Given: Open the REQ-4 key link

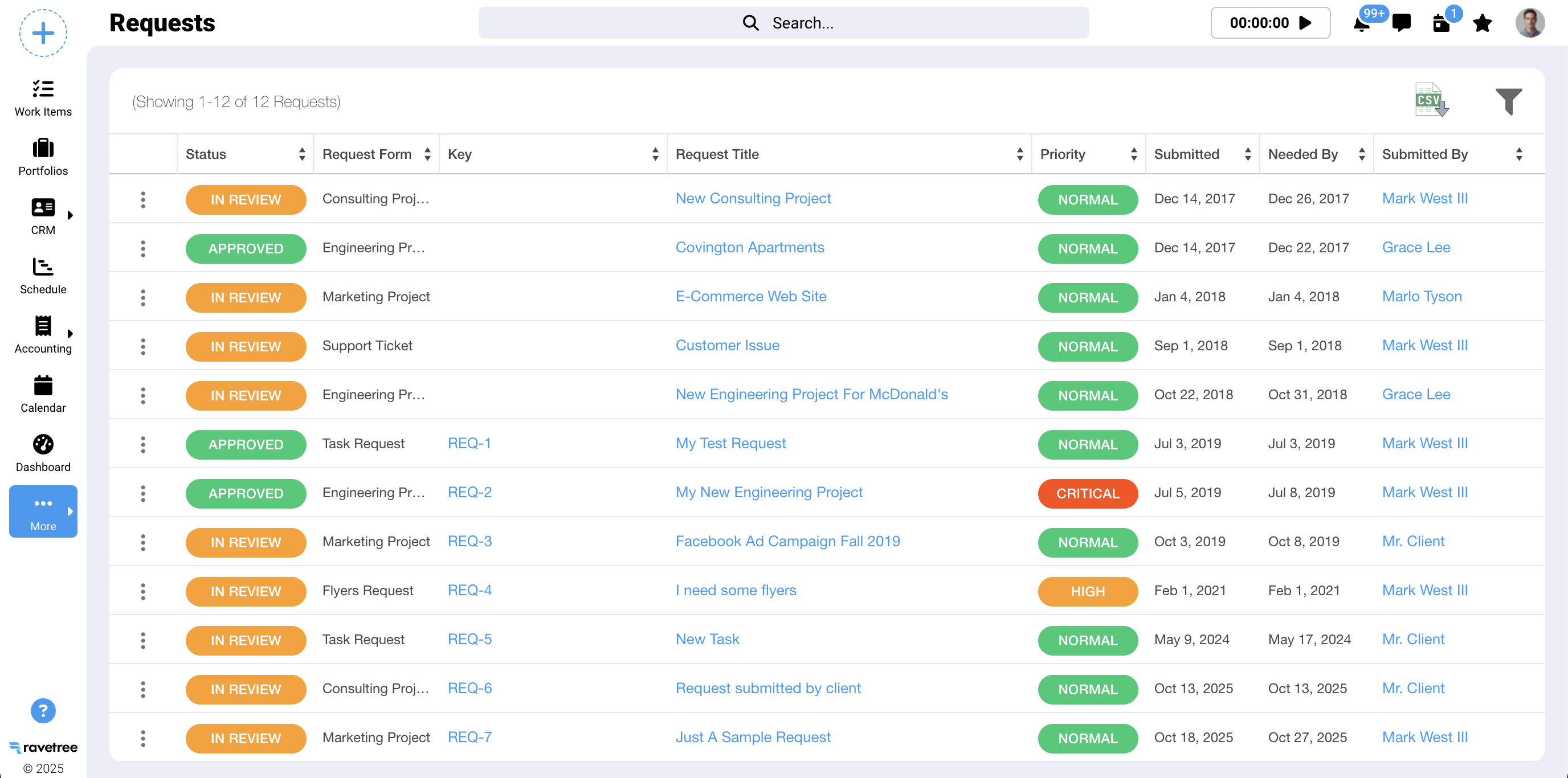Looking at the screenshot, I should (469, 590).
